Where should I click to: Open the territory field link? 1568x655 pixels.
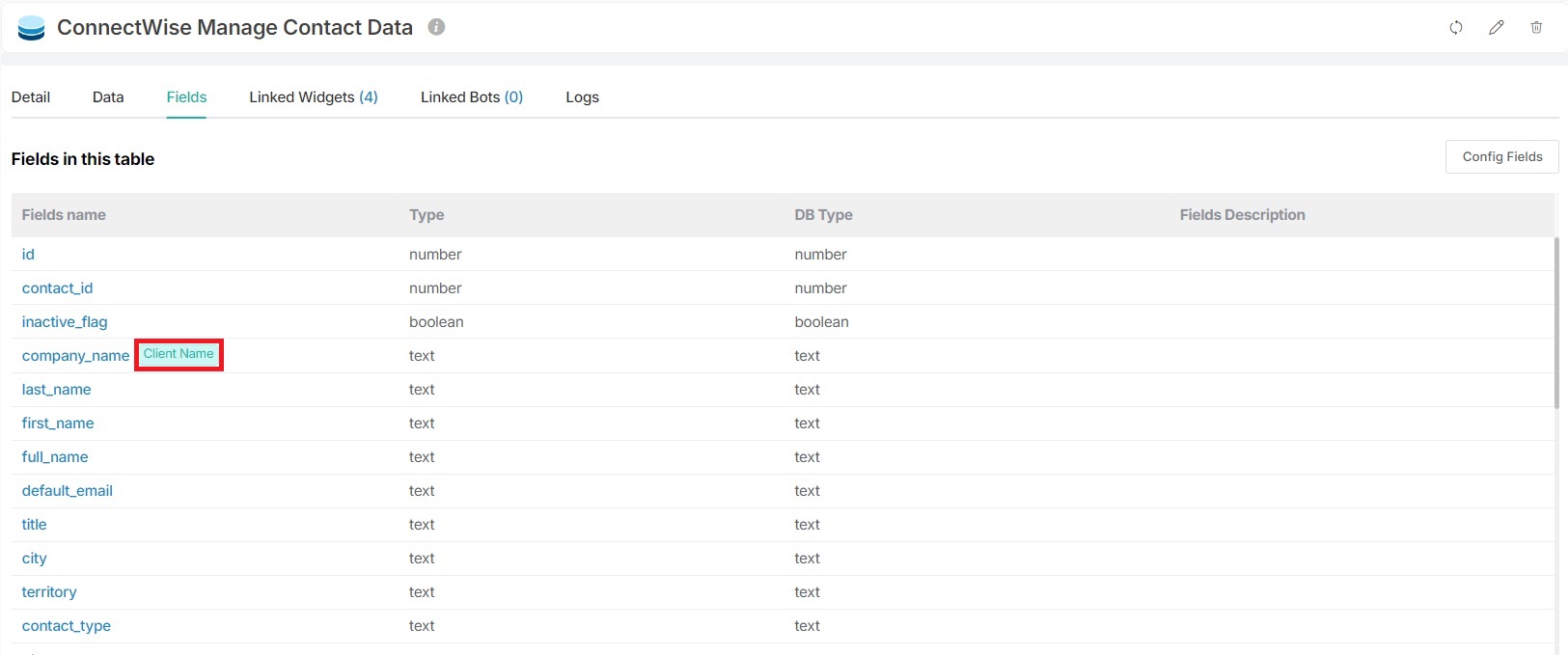pos(49,591)
